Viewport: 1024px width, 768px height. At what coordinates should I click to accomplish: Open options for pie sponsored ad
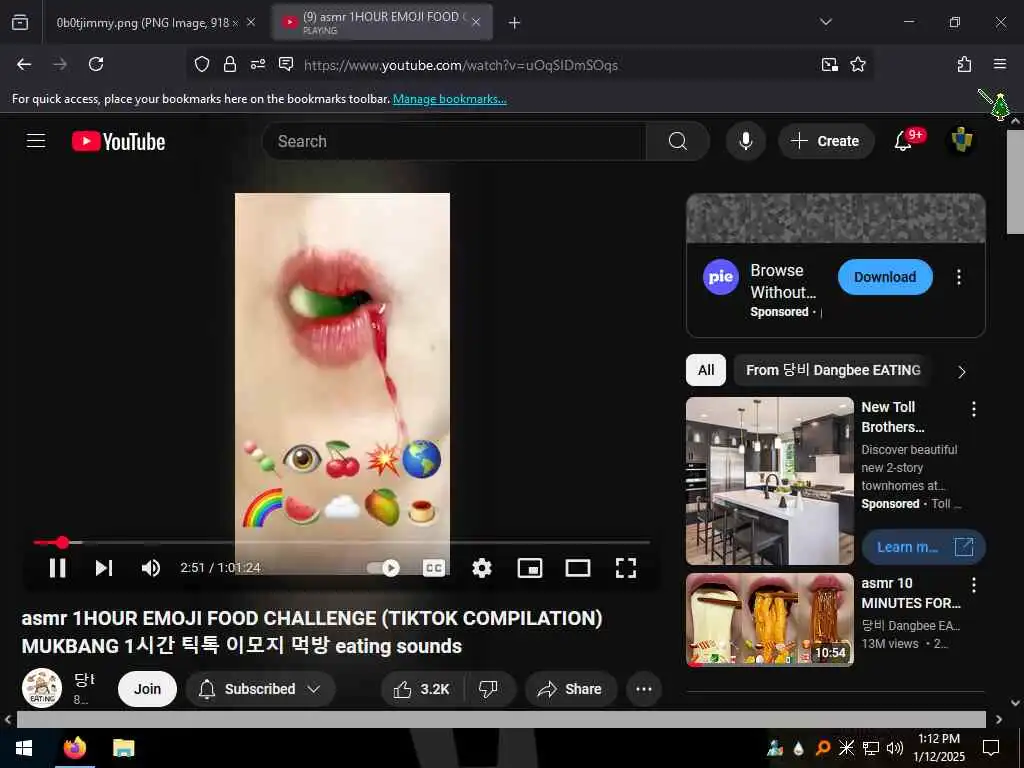(x=959, y=277)
